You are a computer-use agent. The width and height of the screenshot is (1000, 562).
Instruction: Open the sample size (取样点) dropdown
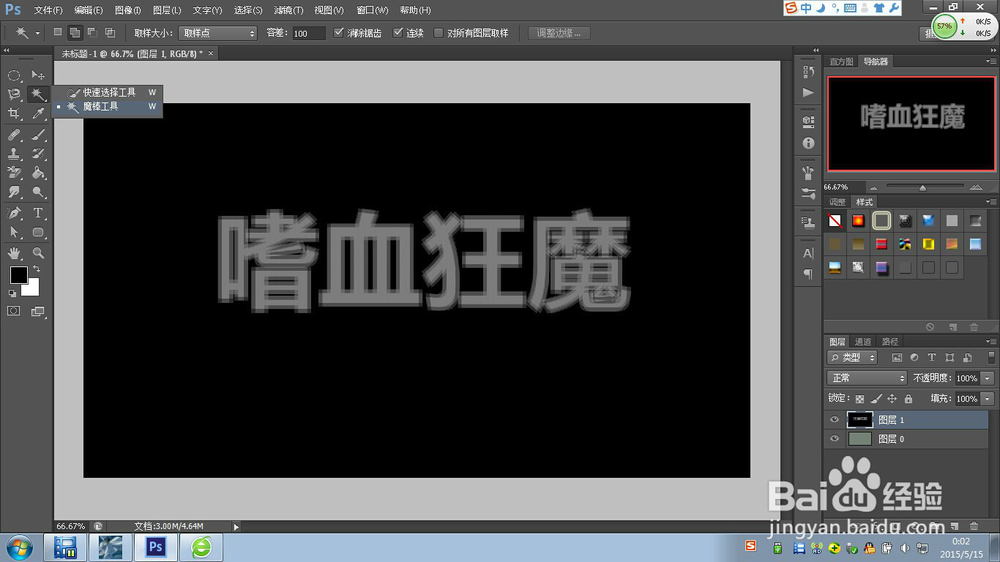(x=218, y=33)
